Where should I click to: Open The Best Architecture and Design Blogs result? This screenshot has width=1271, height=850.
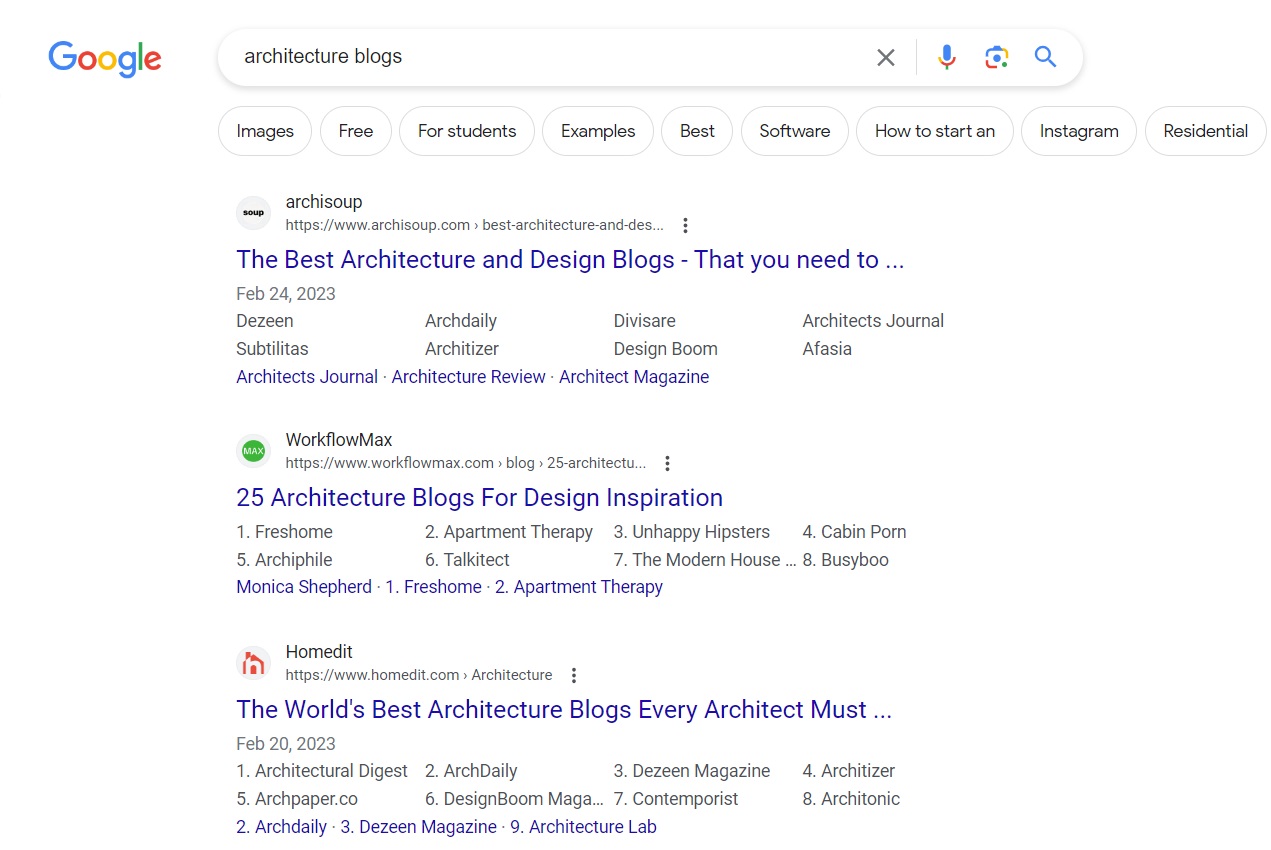pos(570,260)
